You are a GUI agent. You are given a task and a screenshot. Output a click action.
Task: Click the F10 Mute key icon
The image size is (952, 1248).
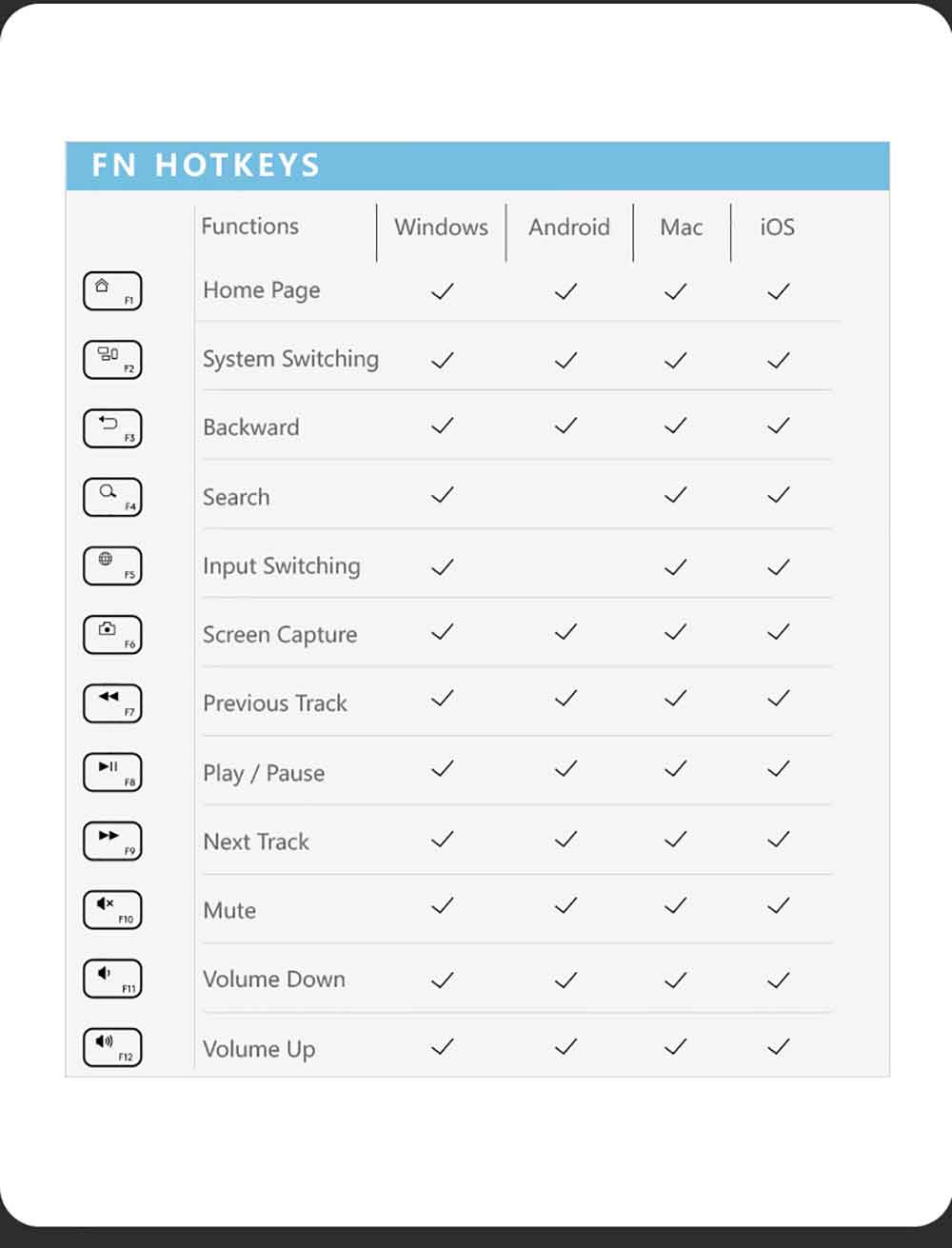coord(112,910)
